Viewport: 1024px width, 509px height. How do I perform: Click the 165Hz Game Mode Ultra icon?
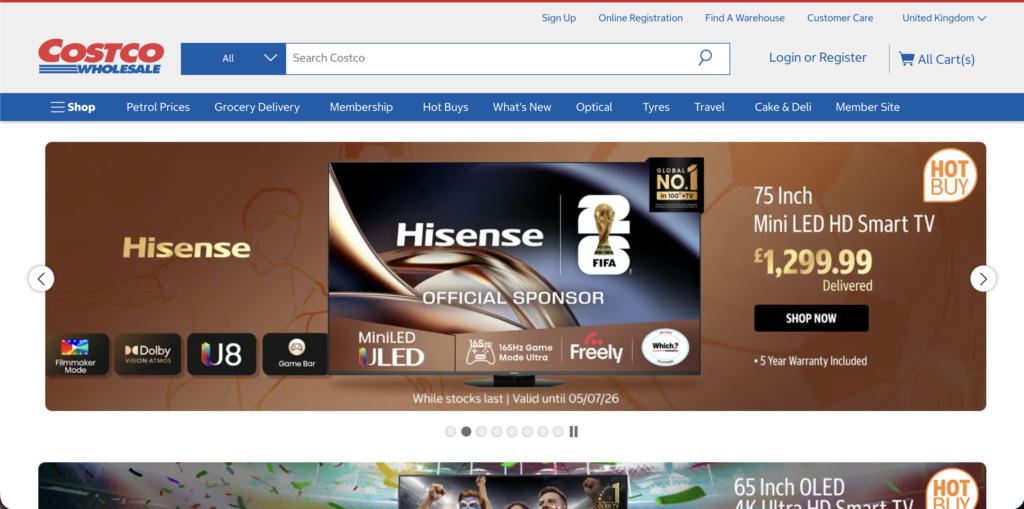509,352
